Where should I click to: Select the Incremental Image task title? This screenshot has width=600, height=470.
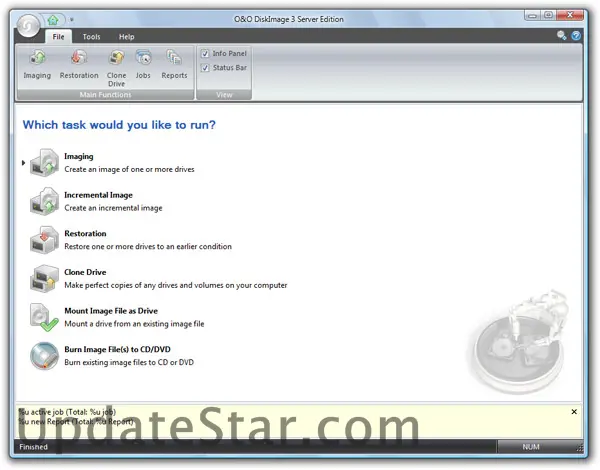(98, 195)
